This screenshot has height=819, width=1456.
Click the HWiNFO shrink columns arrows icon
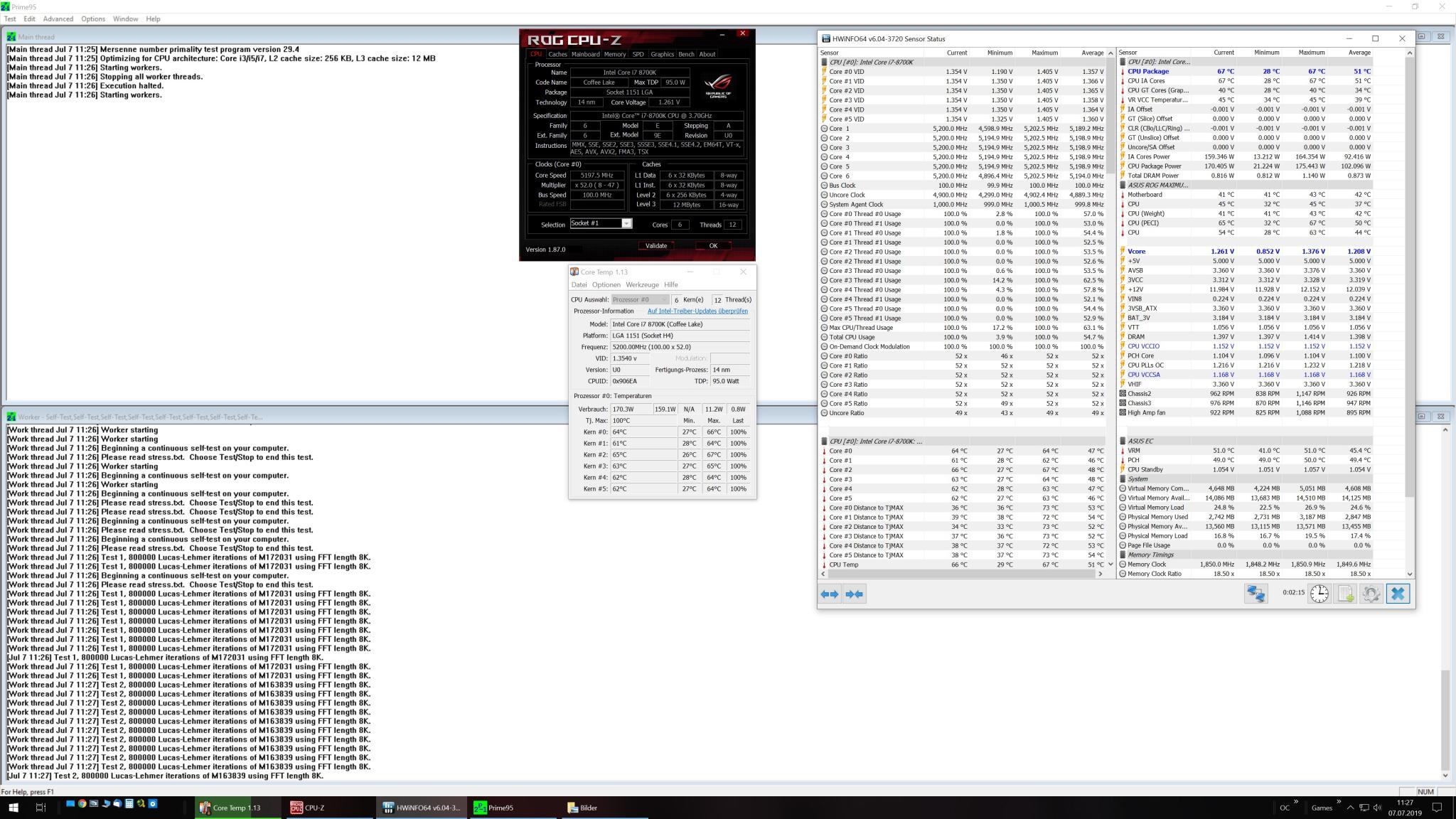pyautogui.click(x=854, y=594)
